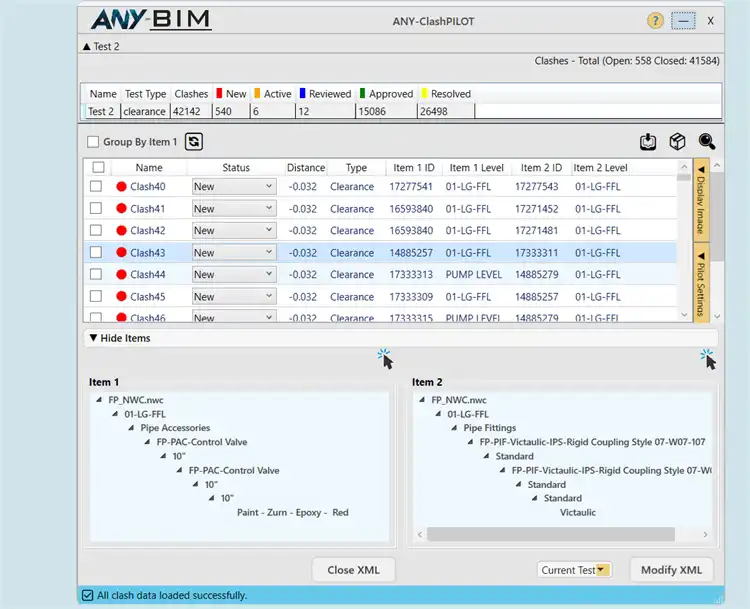The width and height of the screenshot is (750, 609).
Task: Open the Status dropdown for Clash43
Action: (x=234, y=253)
